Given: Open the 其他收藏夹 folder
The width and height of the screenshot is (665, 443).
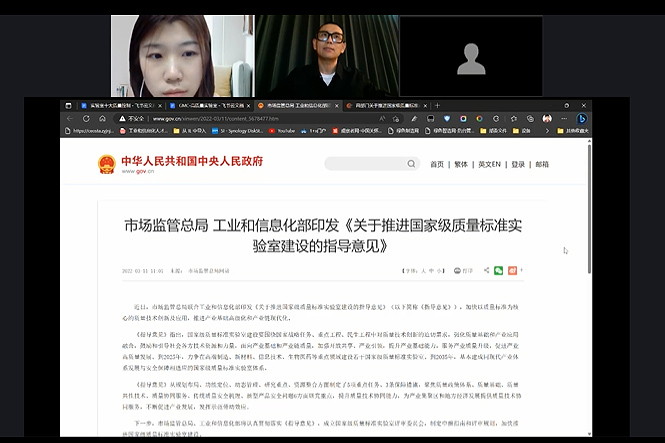Looking at the screenshot, I should pos(573,131).
